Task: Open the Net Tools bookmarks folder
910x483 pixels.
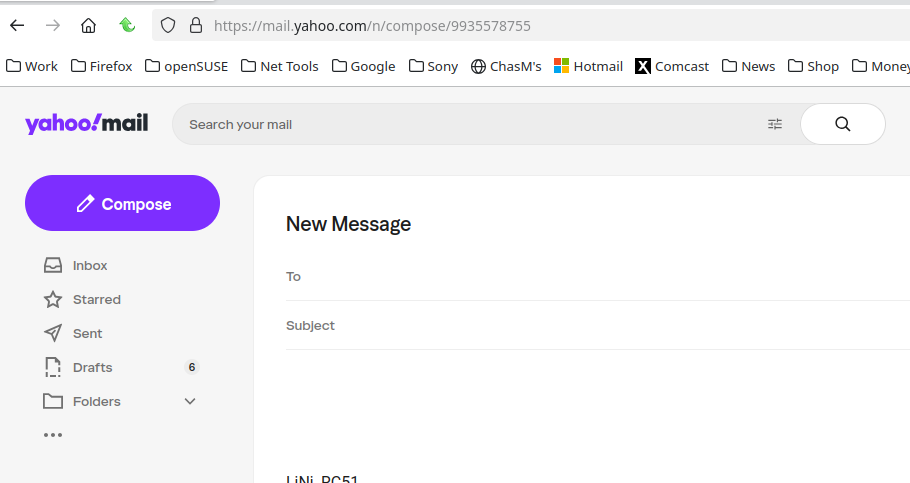Action: coord(279,66)
